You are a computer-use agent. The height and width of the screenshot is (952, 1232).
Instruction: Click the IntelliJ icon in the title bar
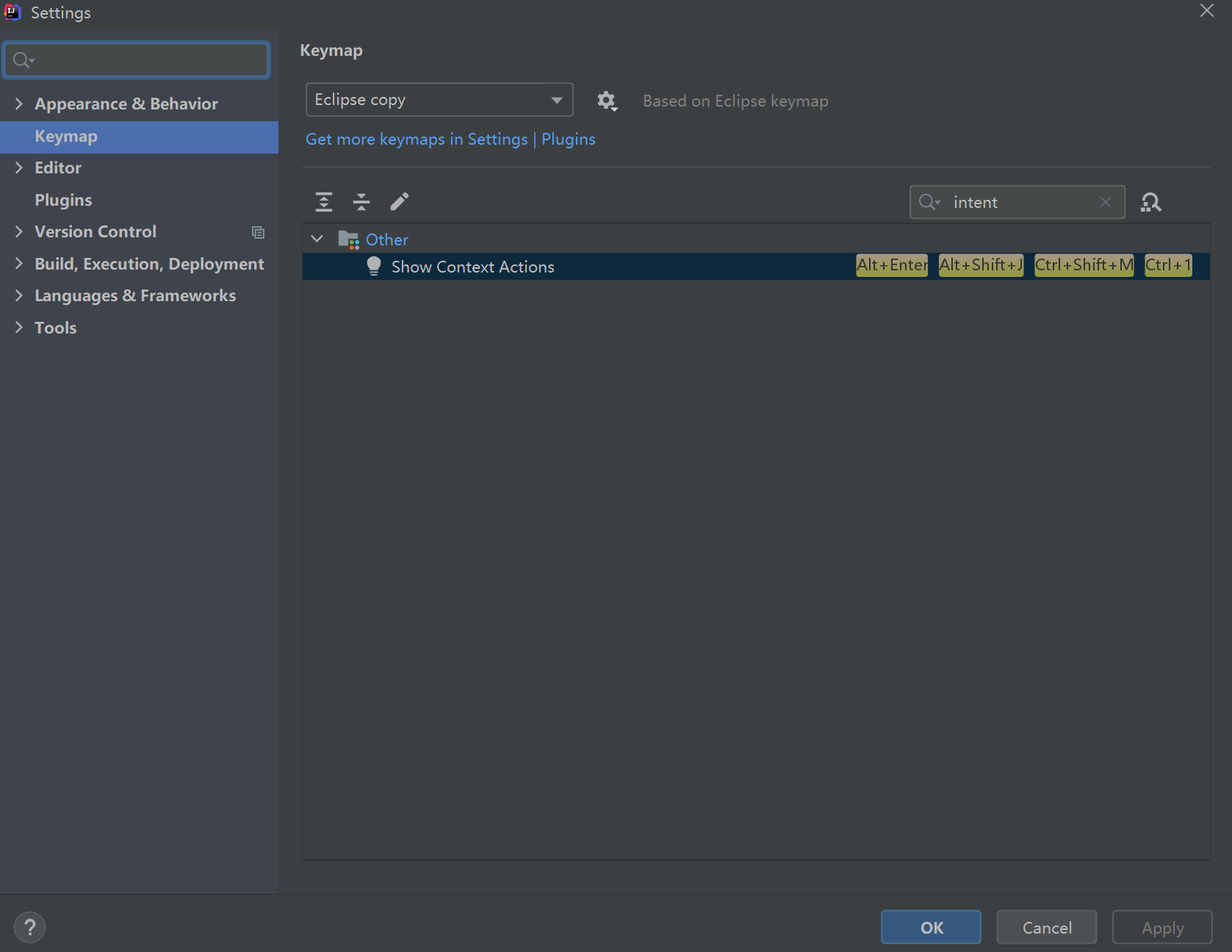click(12, 12)
